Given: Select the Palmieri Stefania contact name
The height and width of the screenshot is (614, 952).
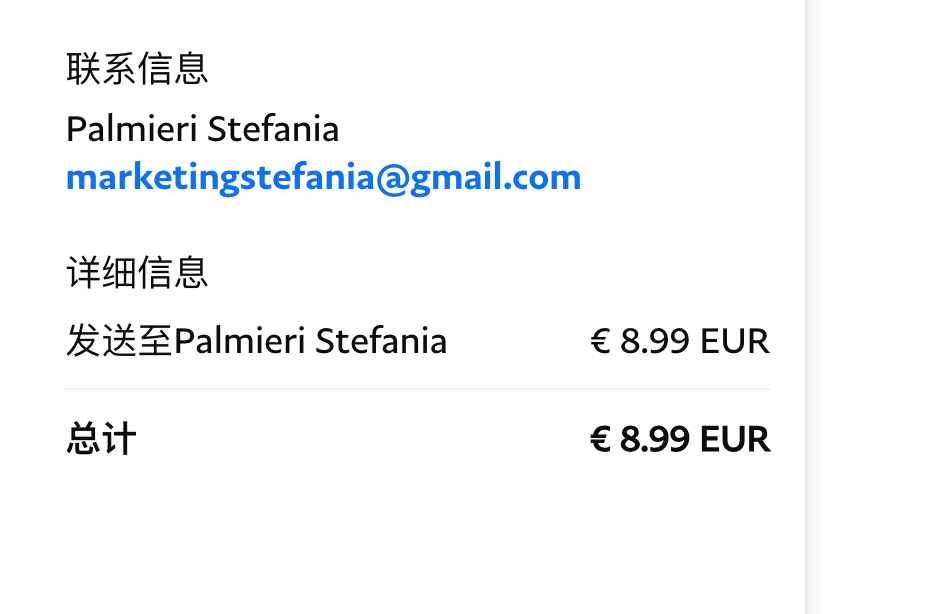Looking at the screenshot, I should pyautogui.click(x=202, y=129).
